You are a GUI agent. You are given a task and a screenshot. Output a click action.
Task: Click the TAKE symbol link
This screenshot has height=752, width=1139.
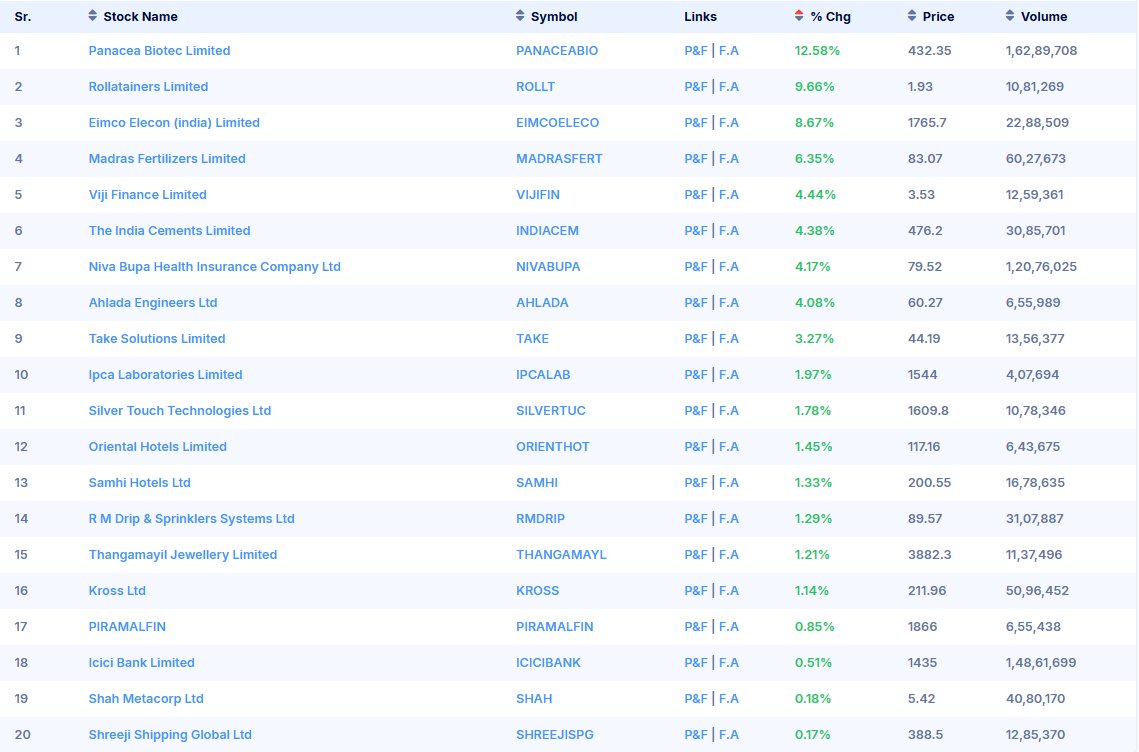pyautogui.click(x=532, y=339)
